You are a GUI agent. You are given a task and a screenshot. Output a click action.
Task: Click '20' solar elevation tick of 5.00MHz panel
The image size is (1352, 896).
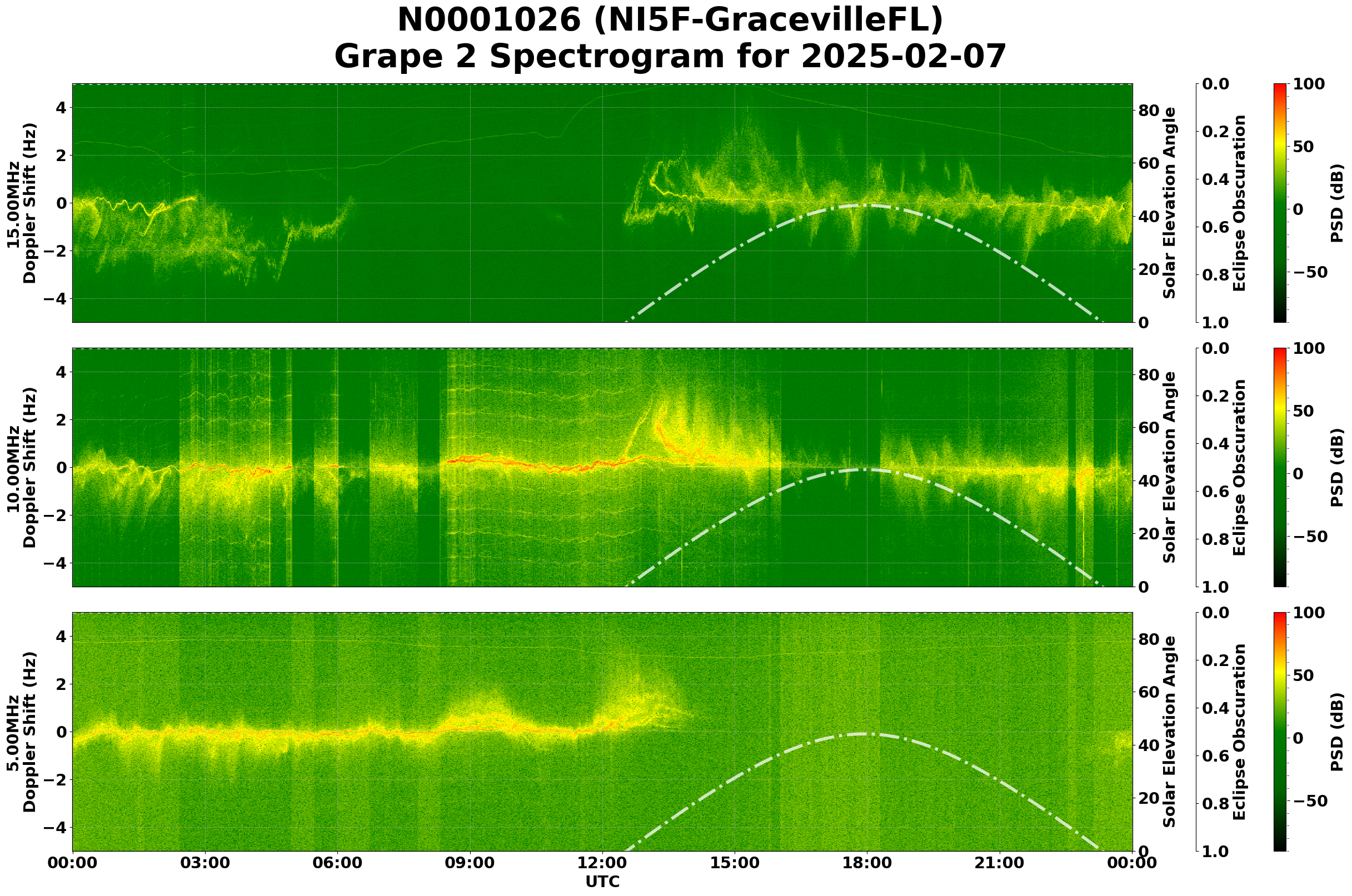click(x=1149, y=799)
